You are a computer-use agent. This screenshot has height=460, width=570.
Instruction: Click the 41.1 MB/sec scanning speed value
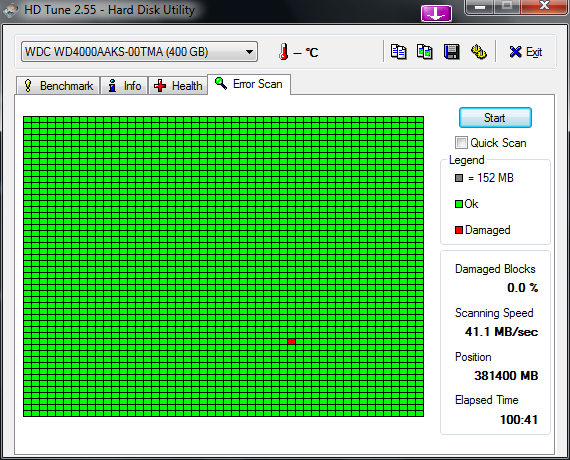[501, 332]
